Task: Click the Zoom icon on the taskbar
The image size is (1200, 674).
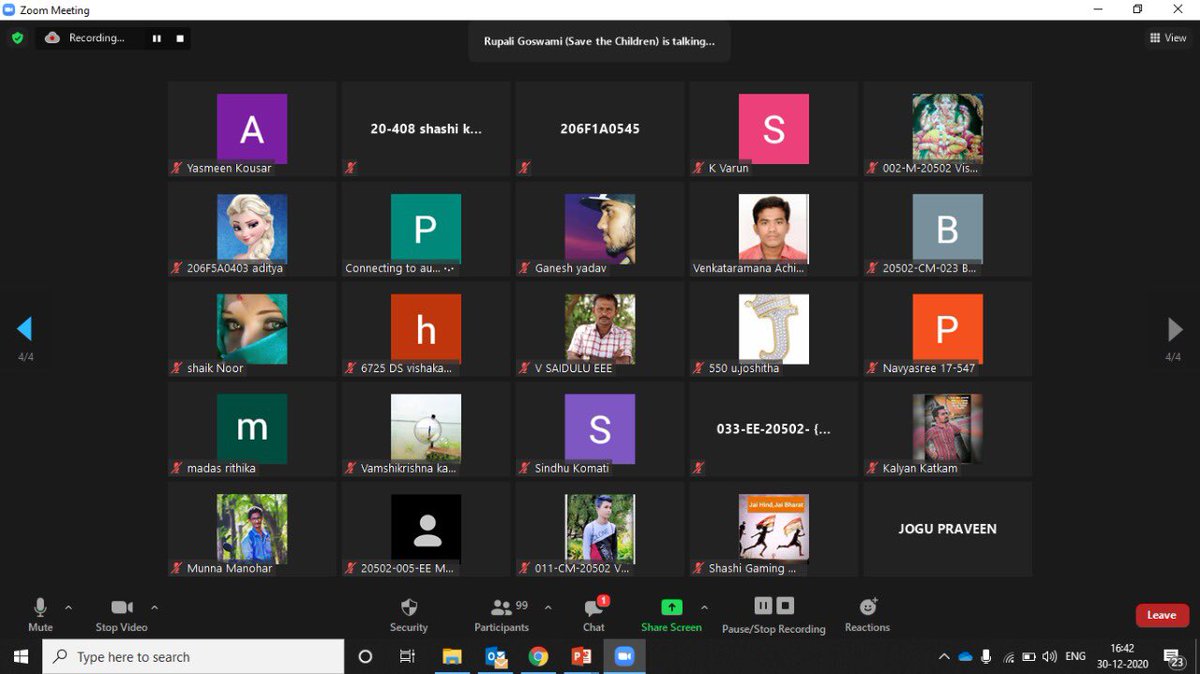Action: pos(625,657)
